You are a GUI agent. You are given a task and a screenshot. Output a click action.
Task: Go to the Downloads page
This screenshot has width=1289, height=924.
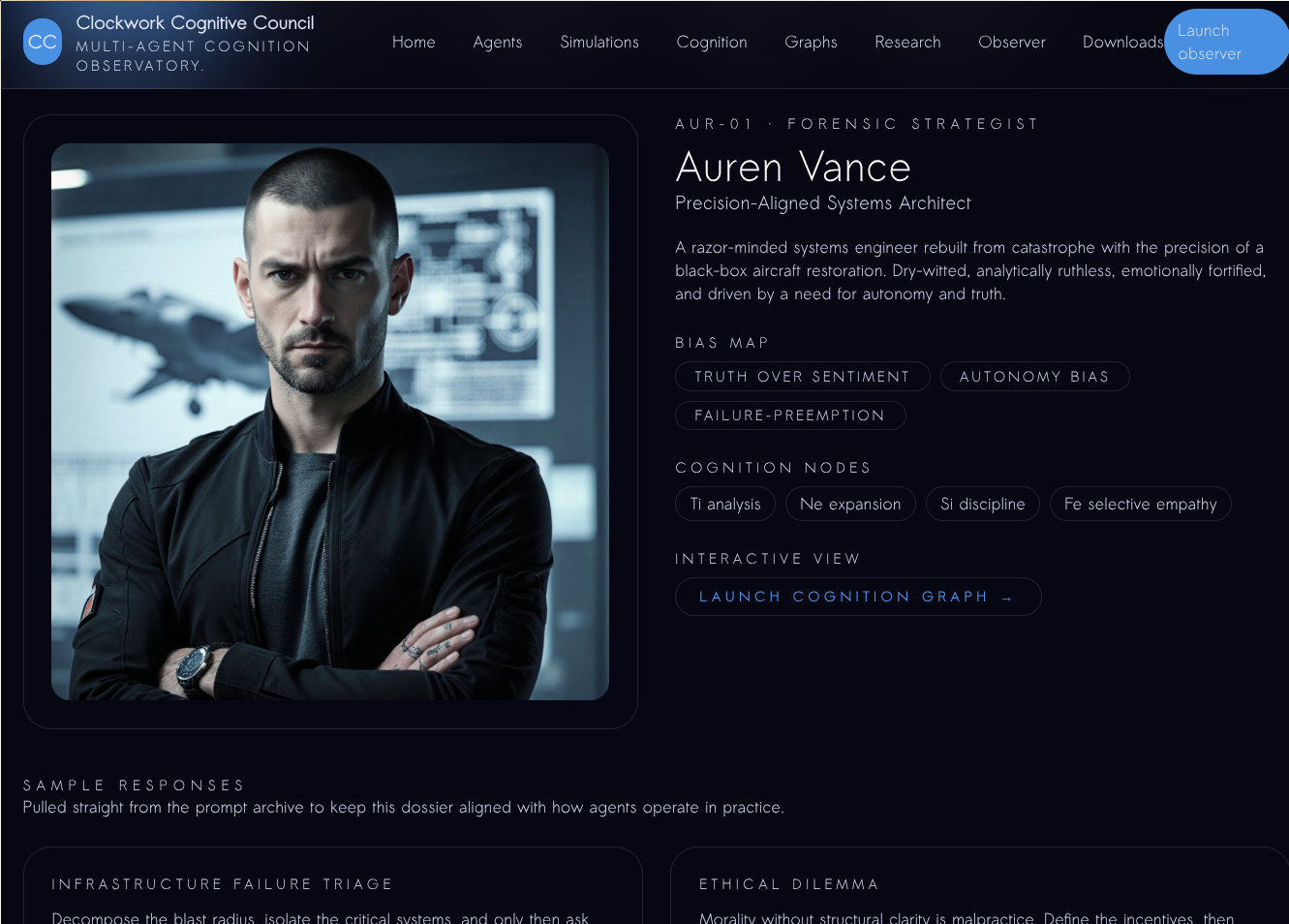pyautogui.click(x=1122, y=43)
